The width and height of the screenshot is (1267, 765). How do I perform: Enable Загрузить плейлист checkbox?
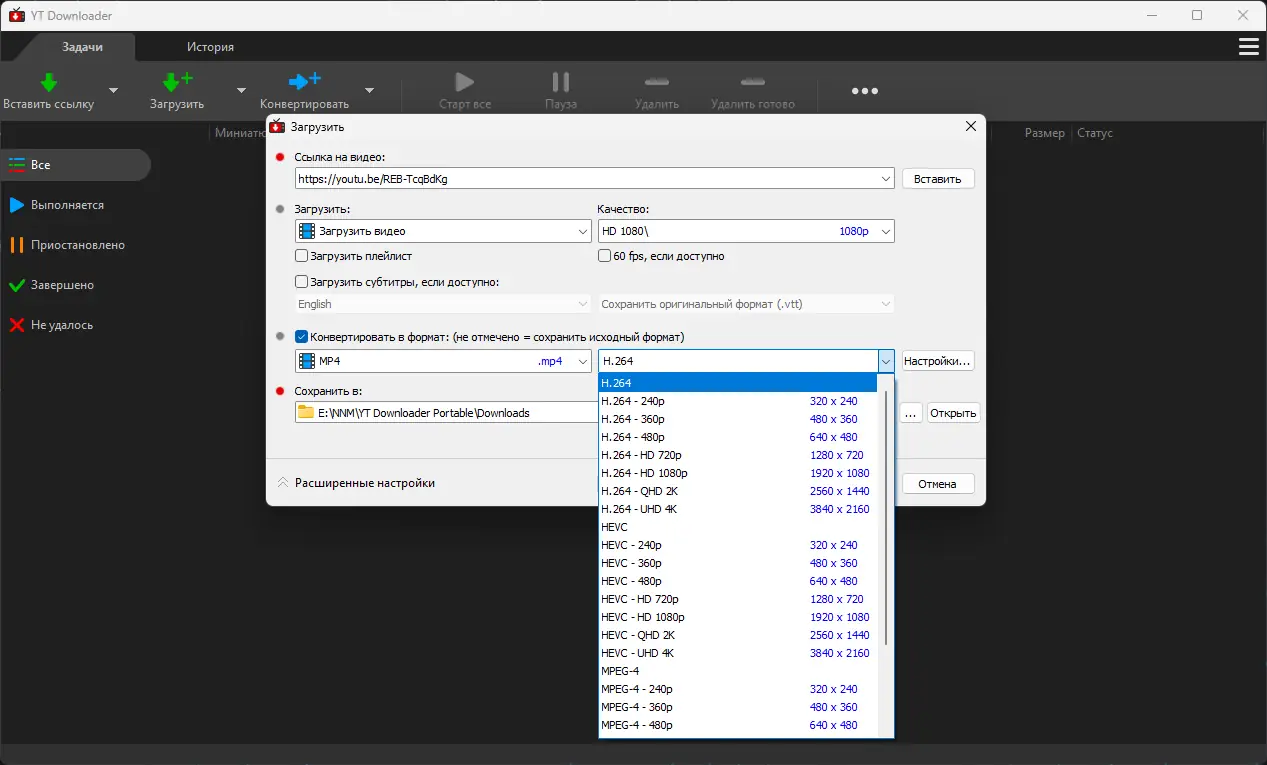[302, 256]
